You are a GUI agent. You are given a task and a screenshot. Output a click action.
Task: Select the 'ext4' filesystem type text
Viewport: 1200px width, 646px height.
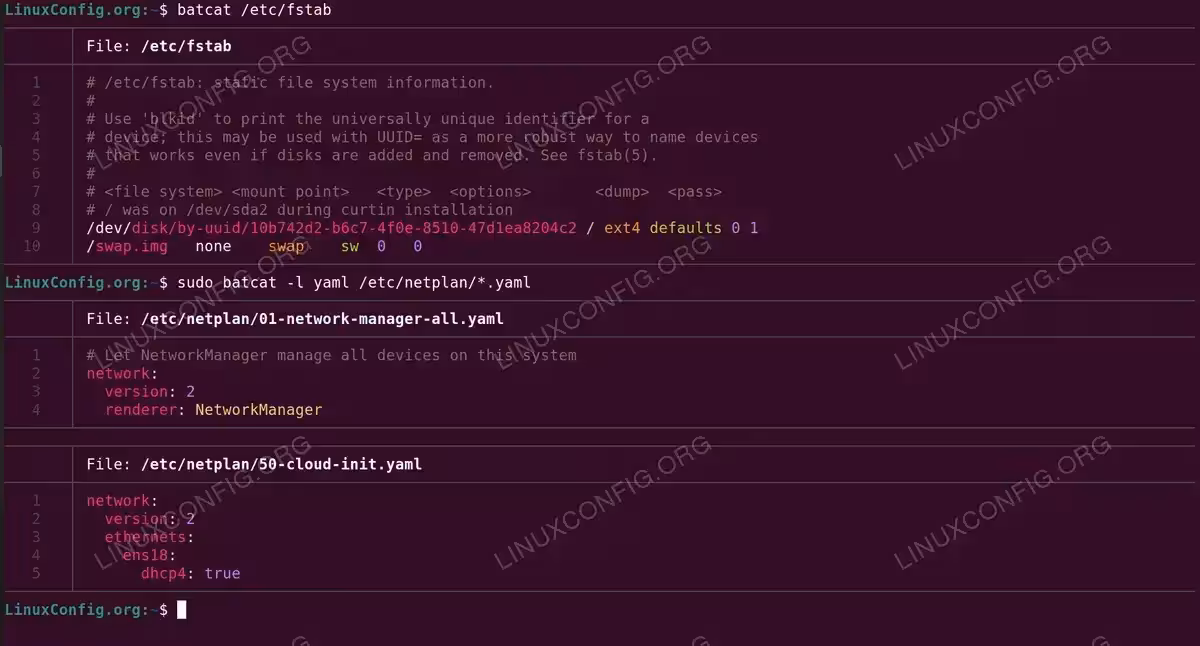[x=622, y=228]
